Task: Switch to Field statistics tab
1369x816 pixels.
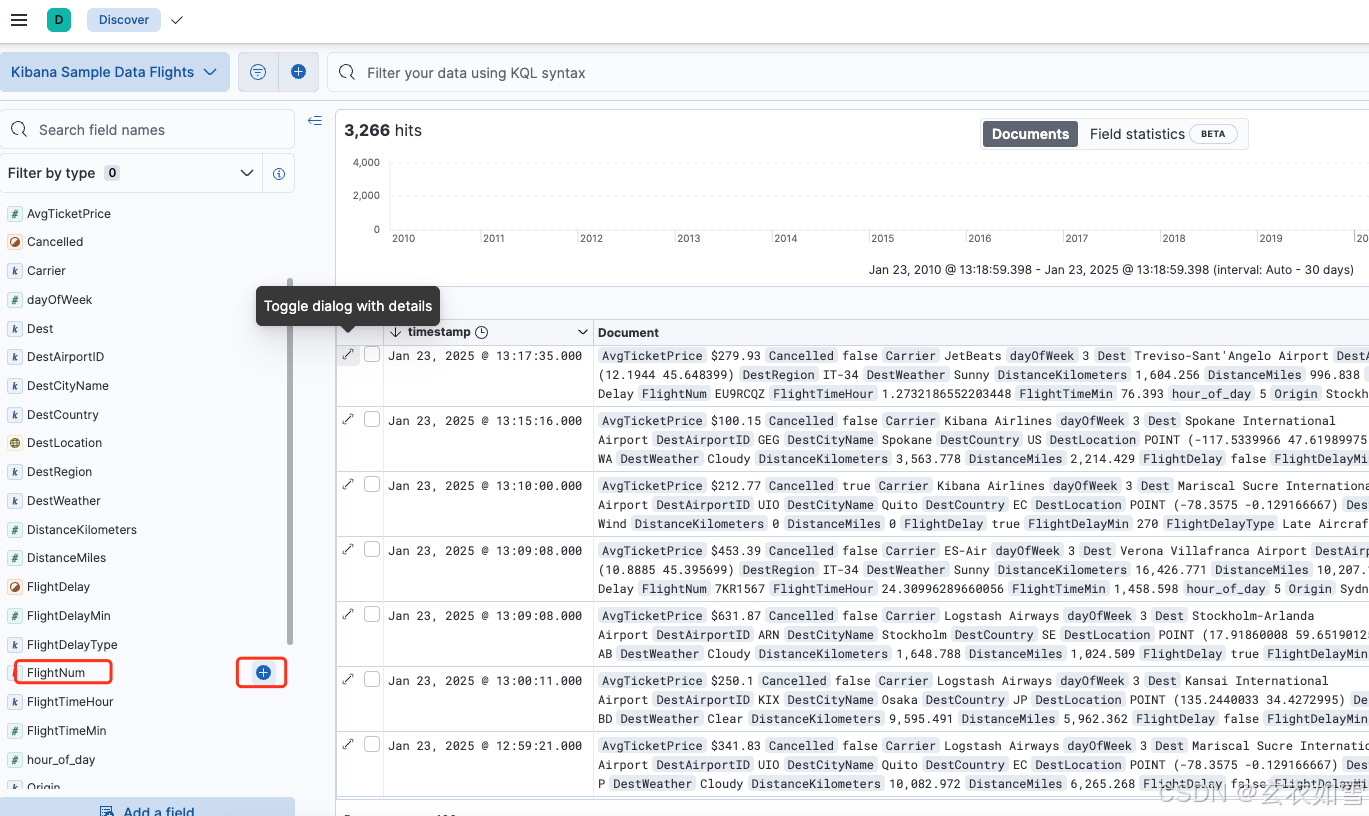Action: point(1163,134)
